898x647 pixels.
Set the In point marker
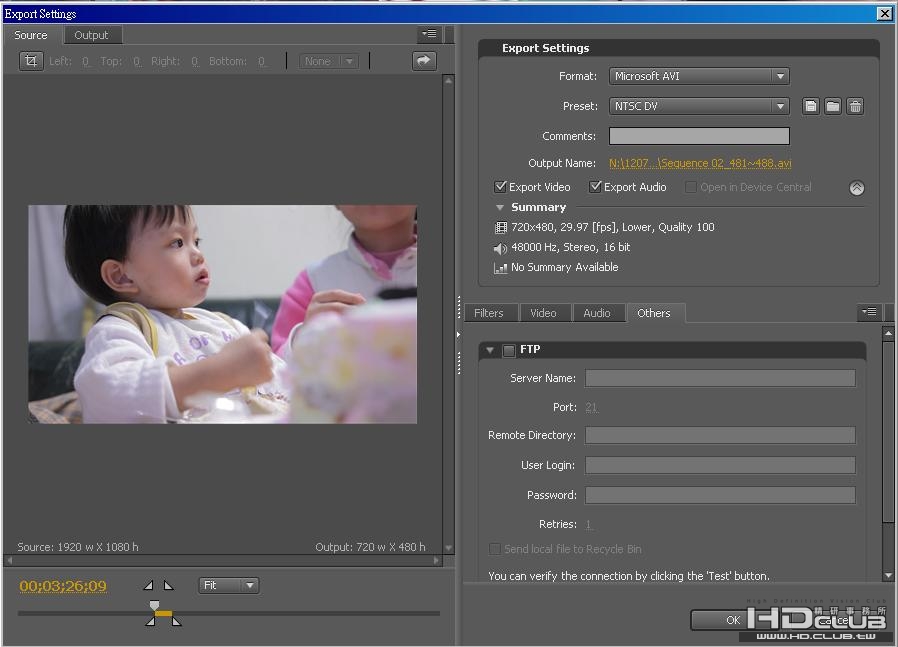[x=148, y=585]
